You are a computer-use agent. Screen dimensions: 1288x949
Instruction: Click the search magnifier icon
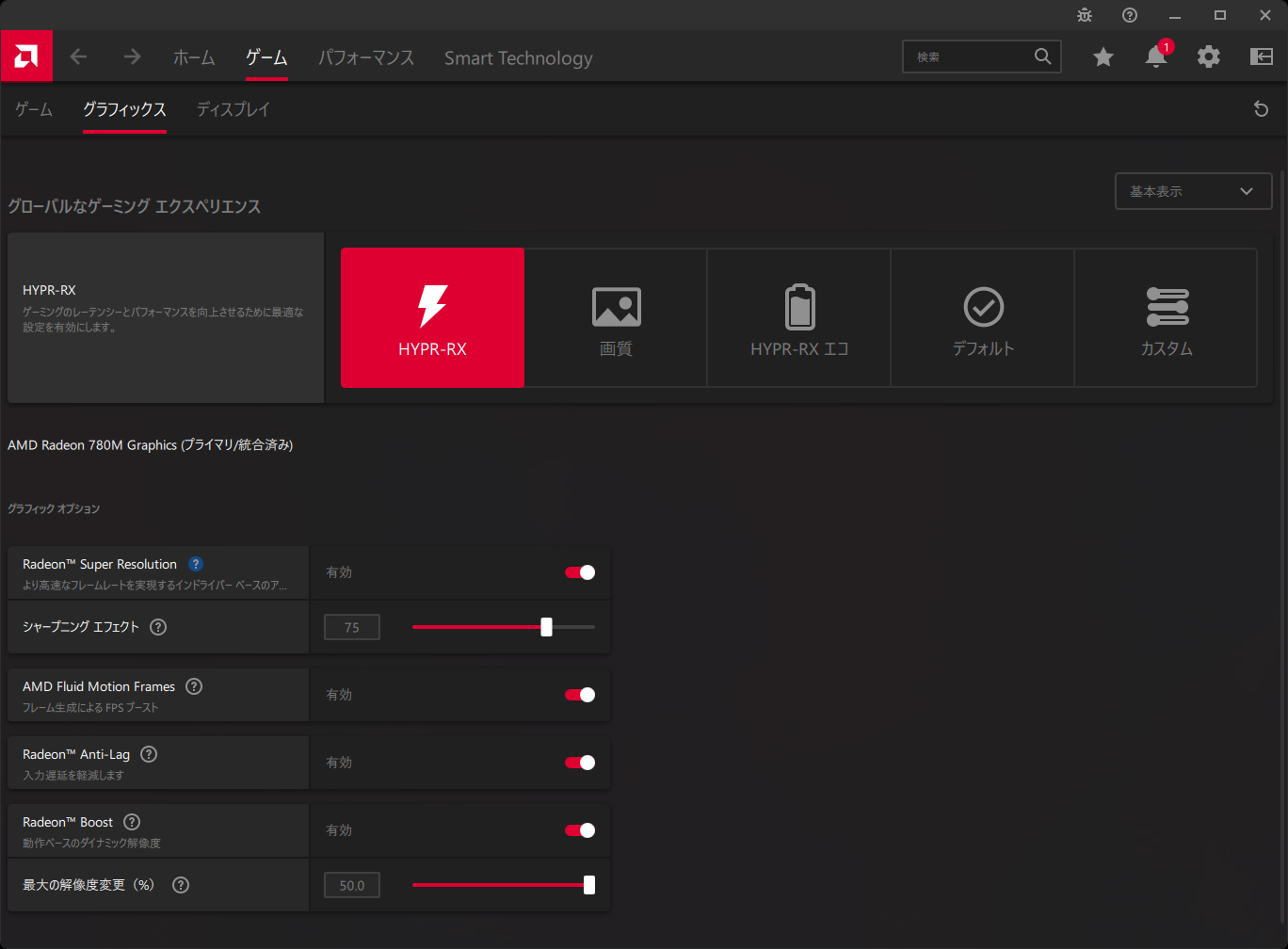tap(1042, 56)
